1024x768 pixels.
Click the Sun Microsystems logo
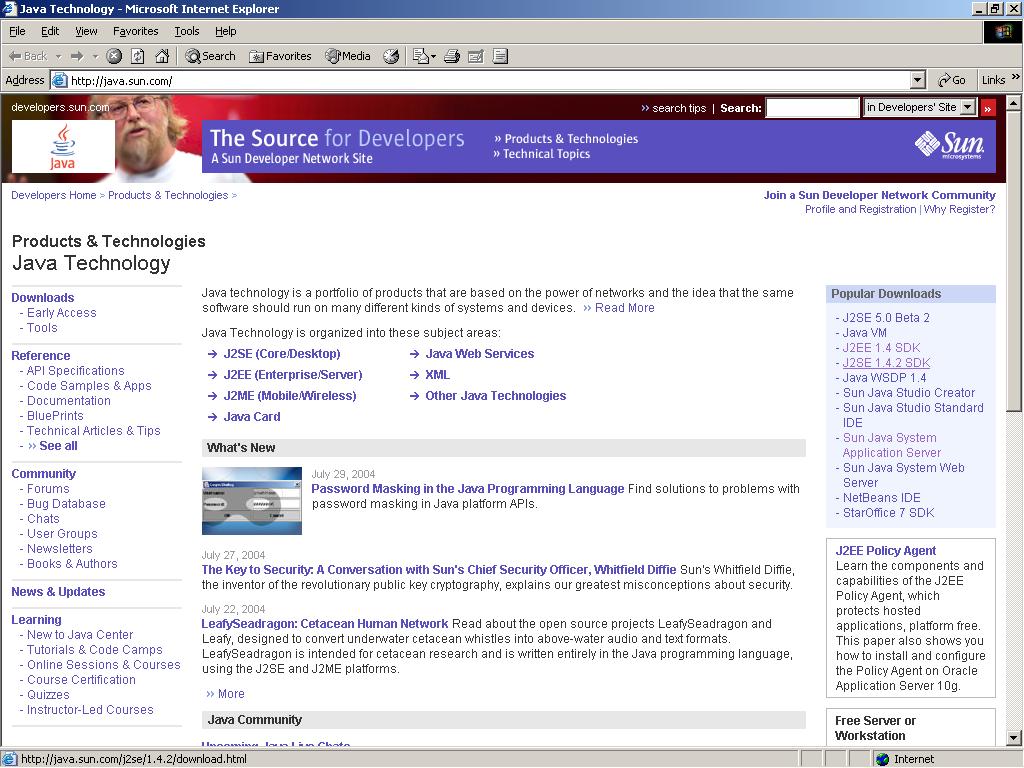pyautogui.click(x=950, y=144)
